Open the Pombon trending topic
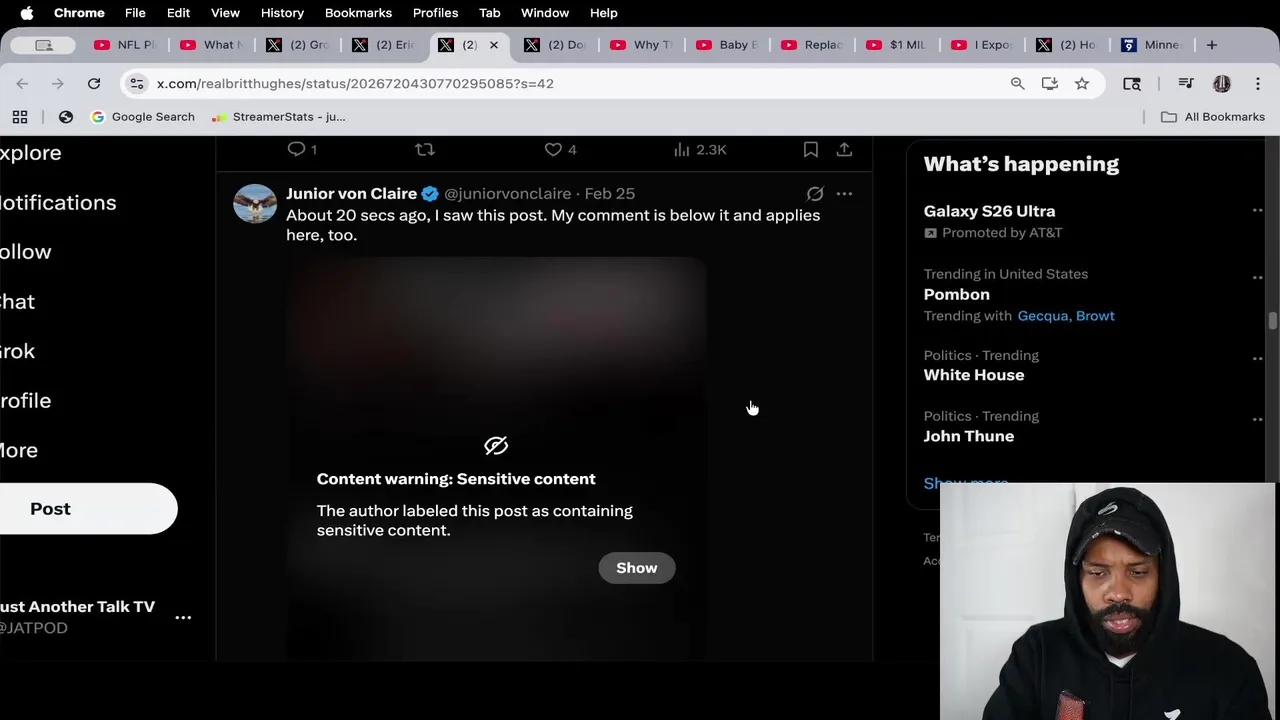This screenshot has width=1280, height=720. click(x=956, y=295)
